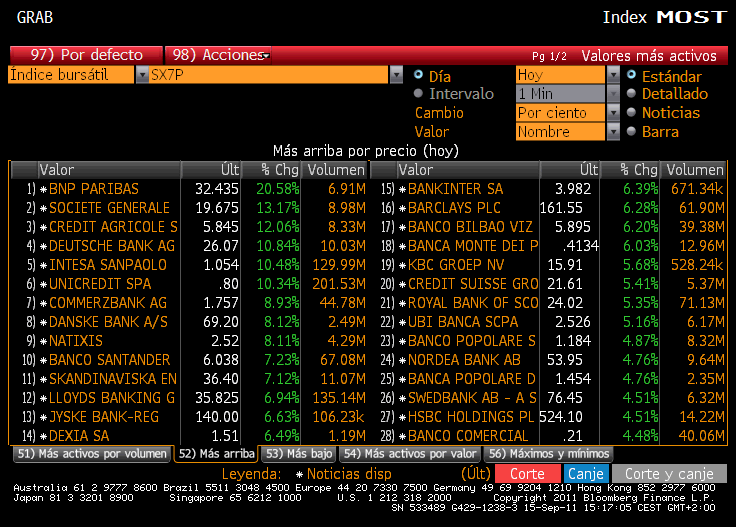Open the 1 Min interval dropdown
This screenshot has width=736, height=527.
[613, 94]
